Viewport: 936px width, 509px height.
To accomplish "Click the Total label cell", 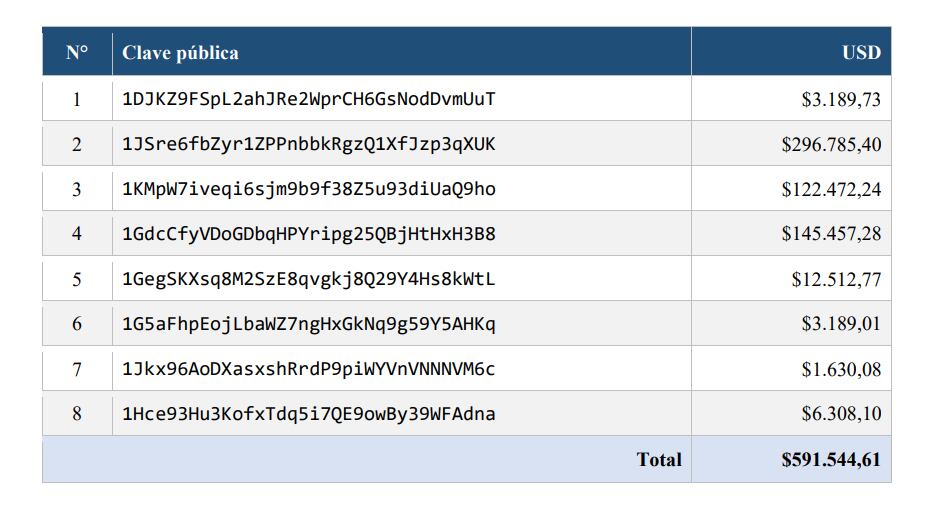I will point(659,459).
